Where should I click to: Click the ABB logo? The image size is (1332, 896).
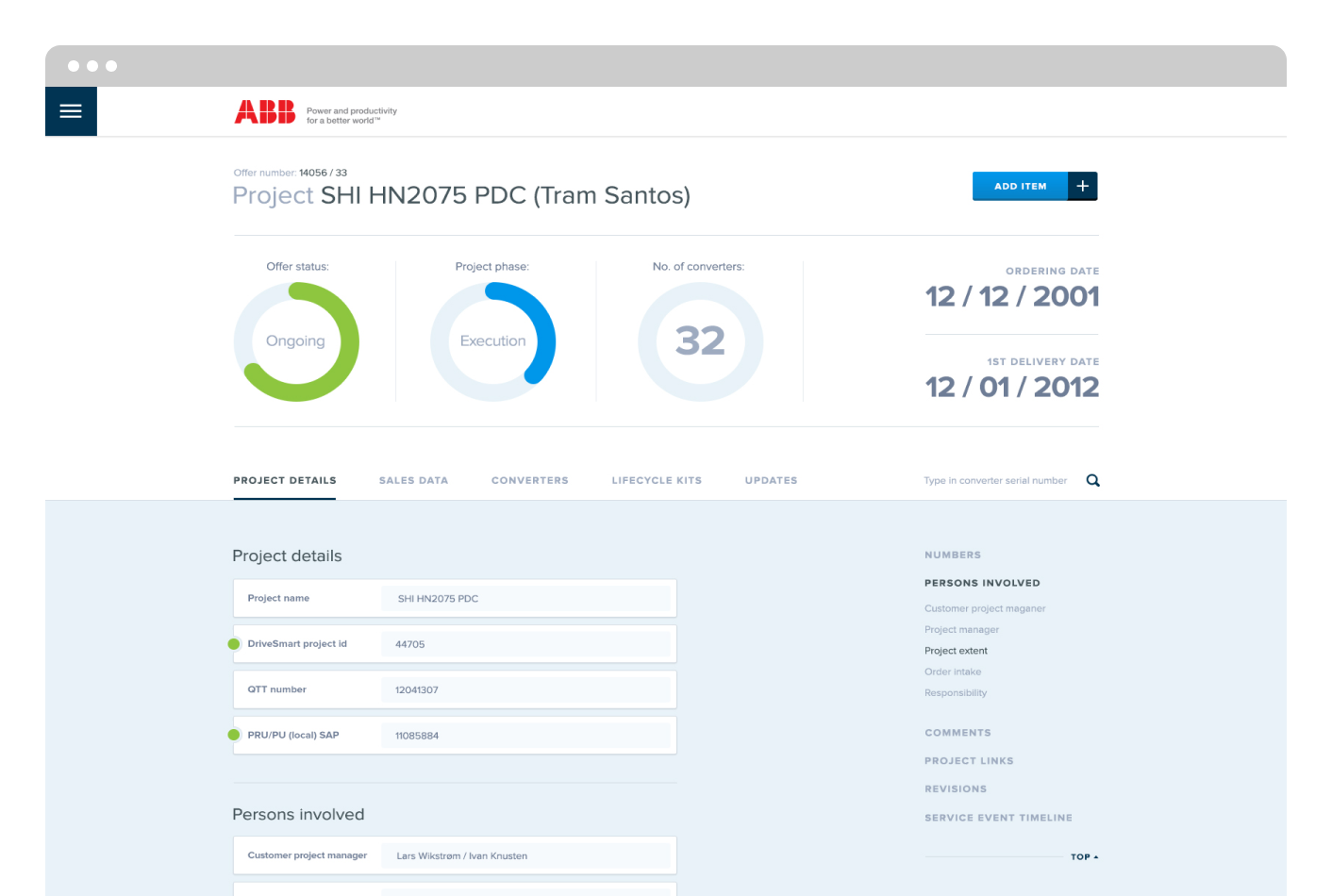(265, 112)
